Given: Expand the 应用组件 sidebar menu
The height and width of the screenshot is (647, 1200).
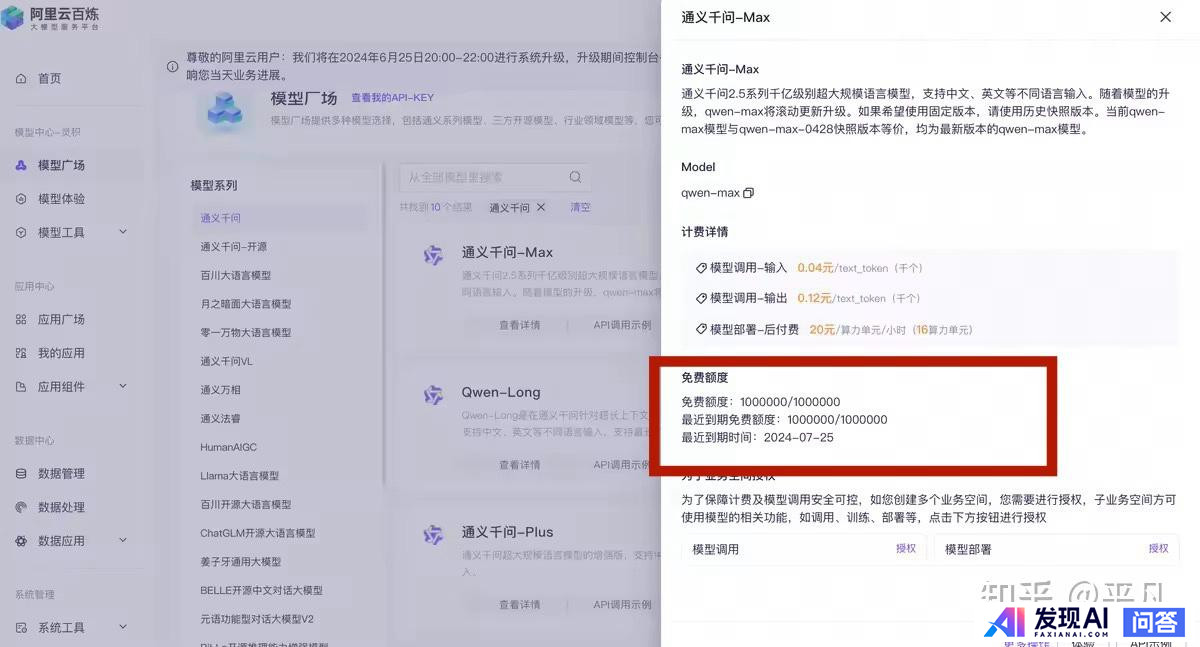Looking at the screenshot, I should point(123,386).
